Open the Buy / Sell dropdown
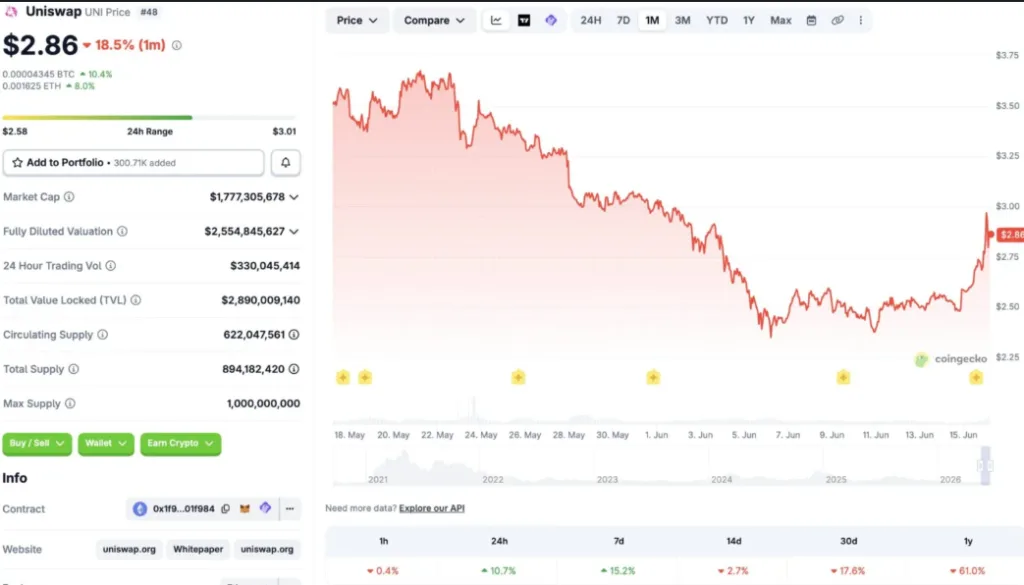The image size is (1024, 585). tap(37, 443)
